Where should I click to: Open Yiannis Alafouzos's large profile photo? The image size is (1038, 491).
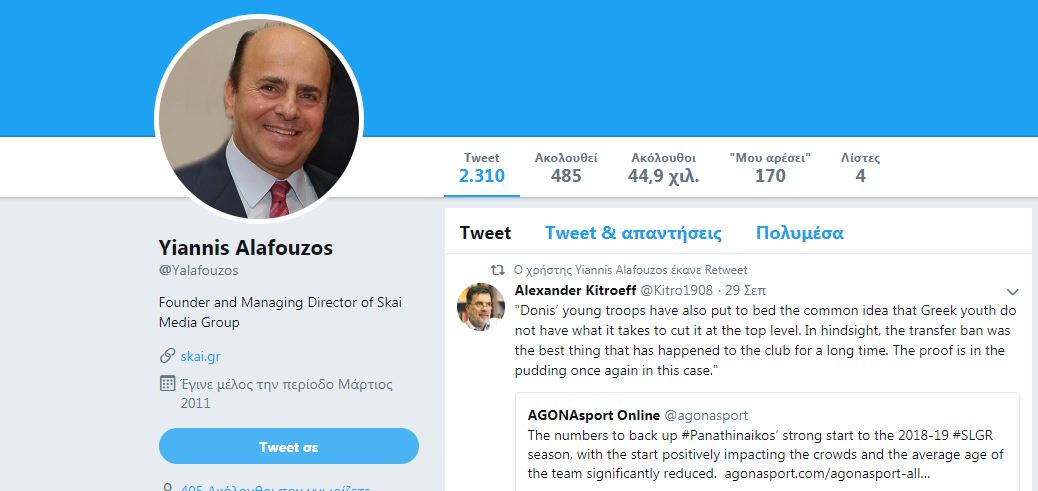259,120
